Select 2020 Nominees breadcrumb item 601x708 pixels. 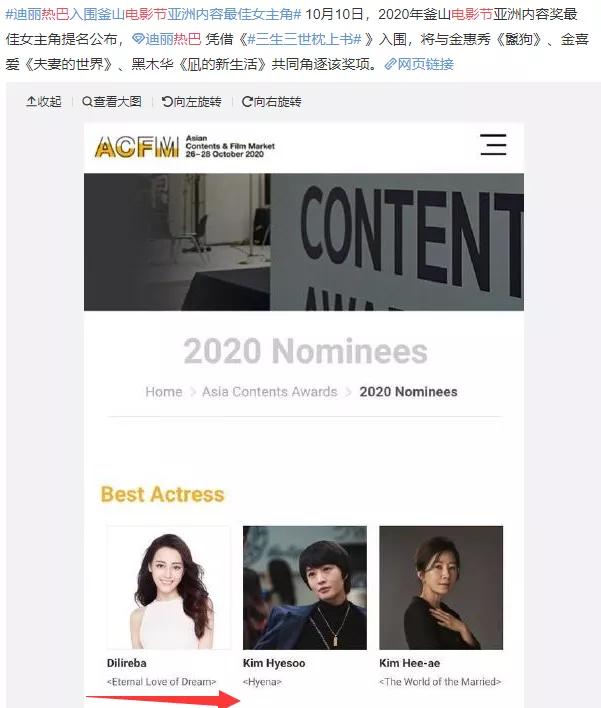pyautogui.click(x=408, y=391)
